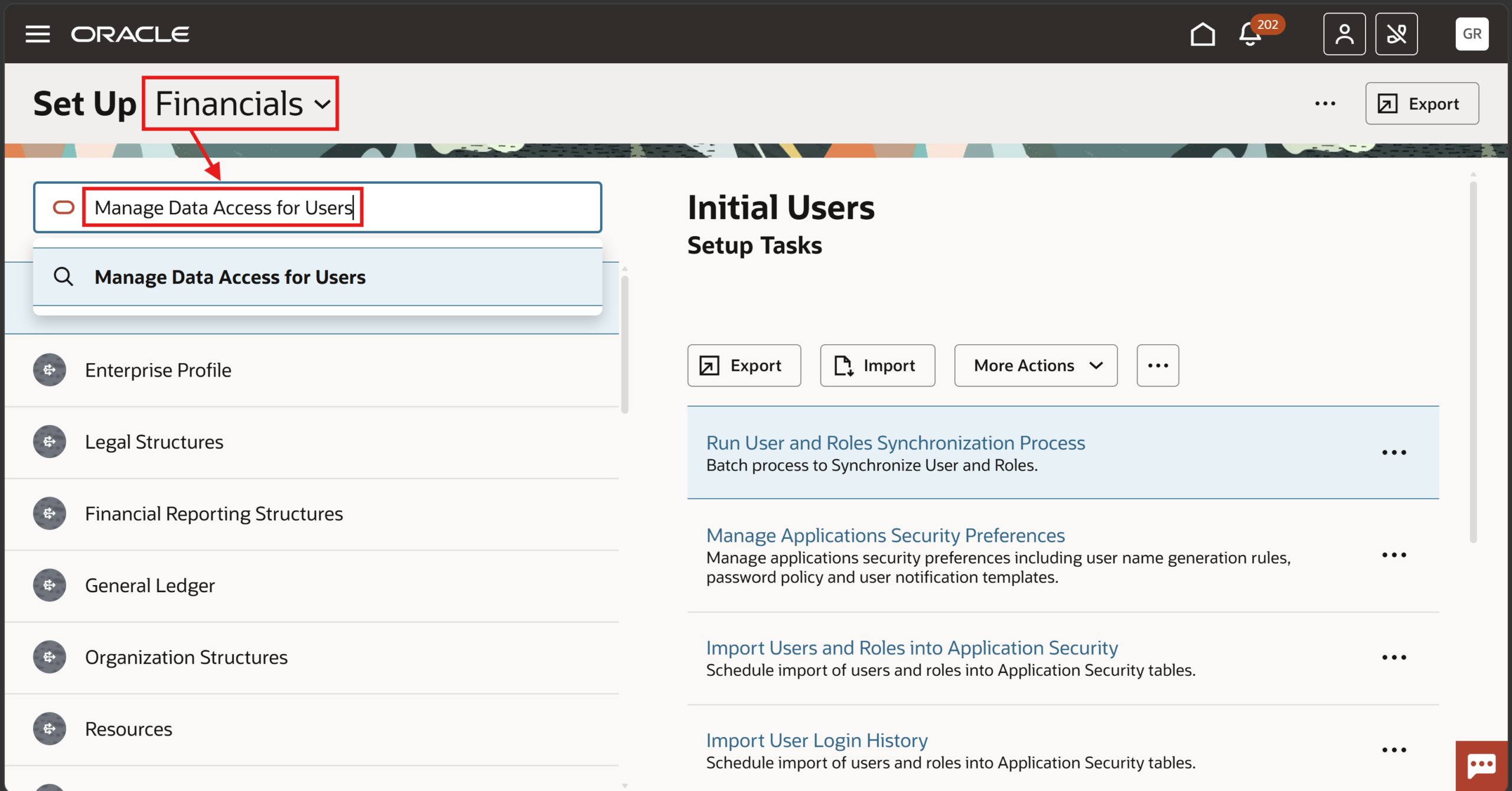Select Enterprise Profile in functional areas
The width and height of the screenshot is (1512, 791).
tap(312, 370)
